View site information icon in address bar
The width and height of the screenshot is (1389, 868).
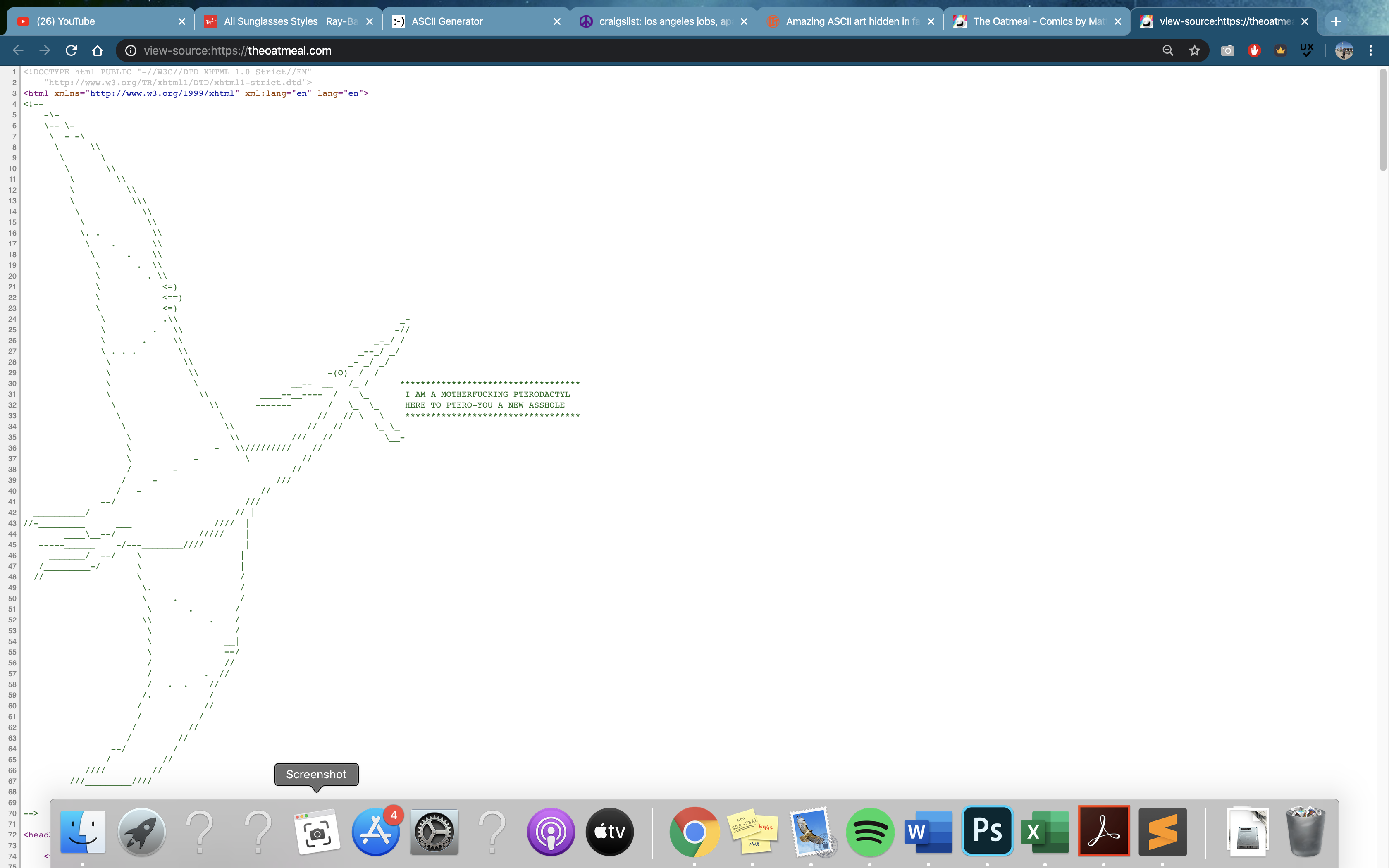(x=131, y=50)
